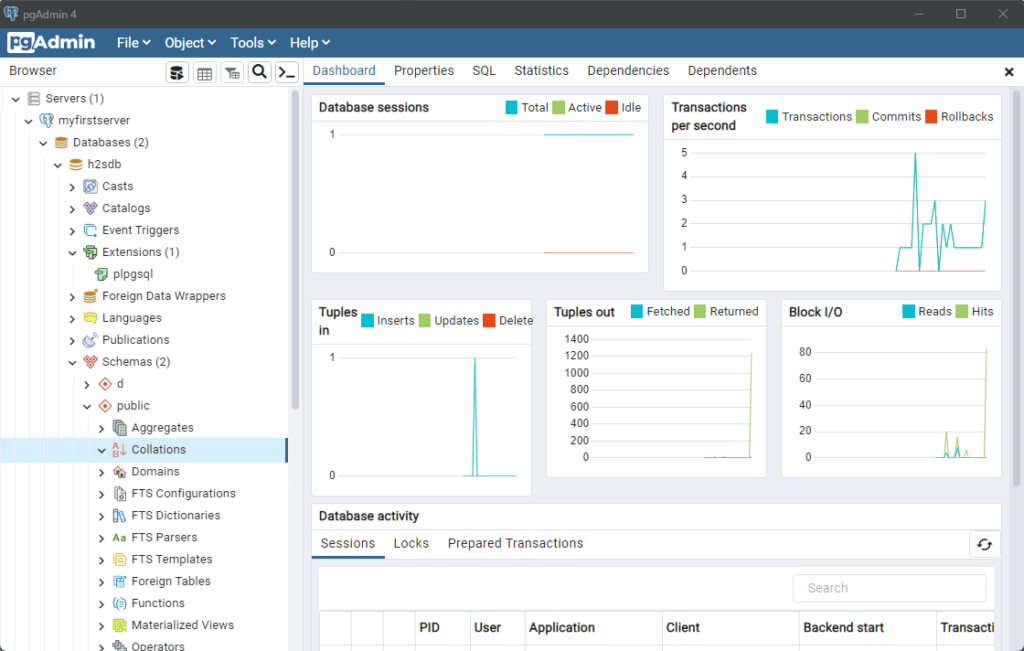Refresh the Database activity panel
This screenshot has width=1024, height=651.
984,544
